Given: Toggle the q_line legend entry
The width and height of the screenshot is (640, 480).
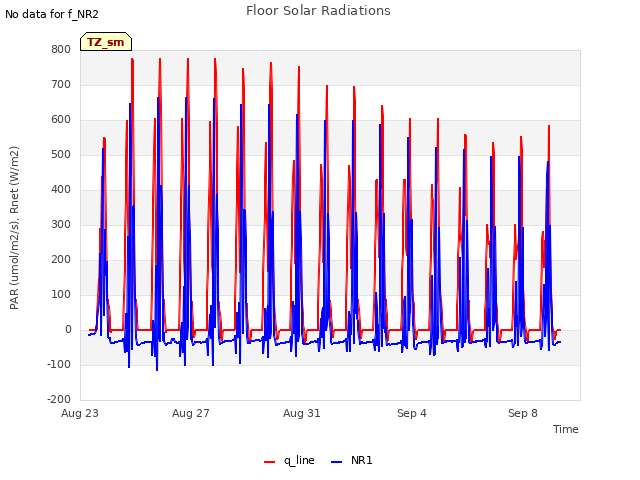Looking at the screenshot, I should (x=289, y=460).
